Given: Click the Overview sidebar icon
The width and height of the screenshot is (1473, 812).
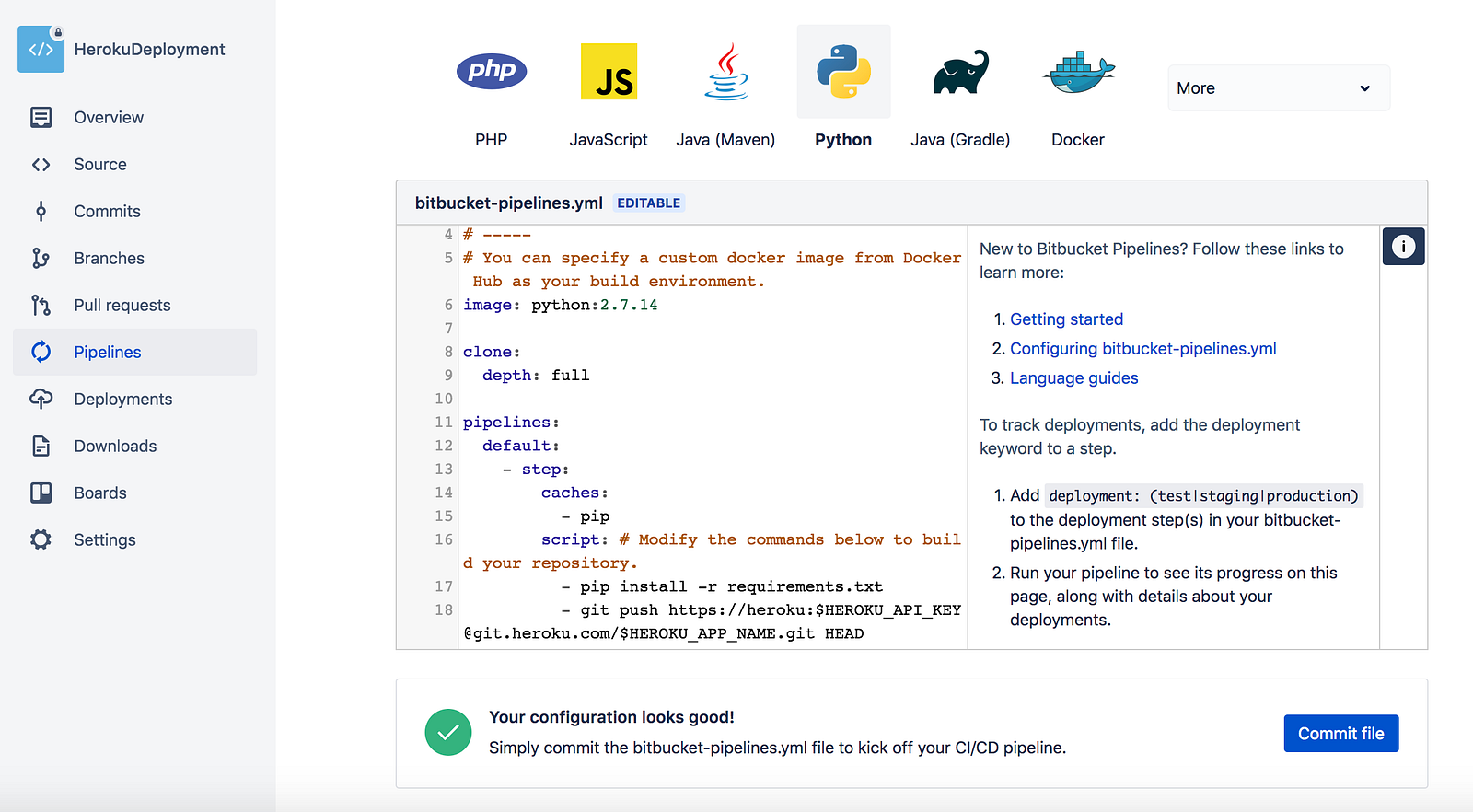Looking at the screenshot, I should 41,118.
